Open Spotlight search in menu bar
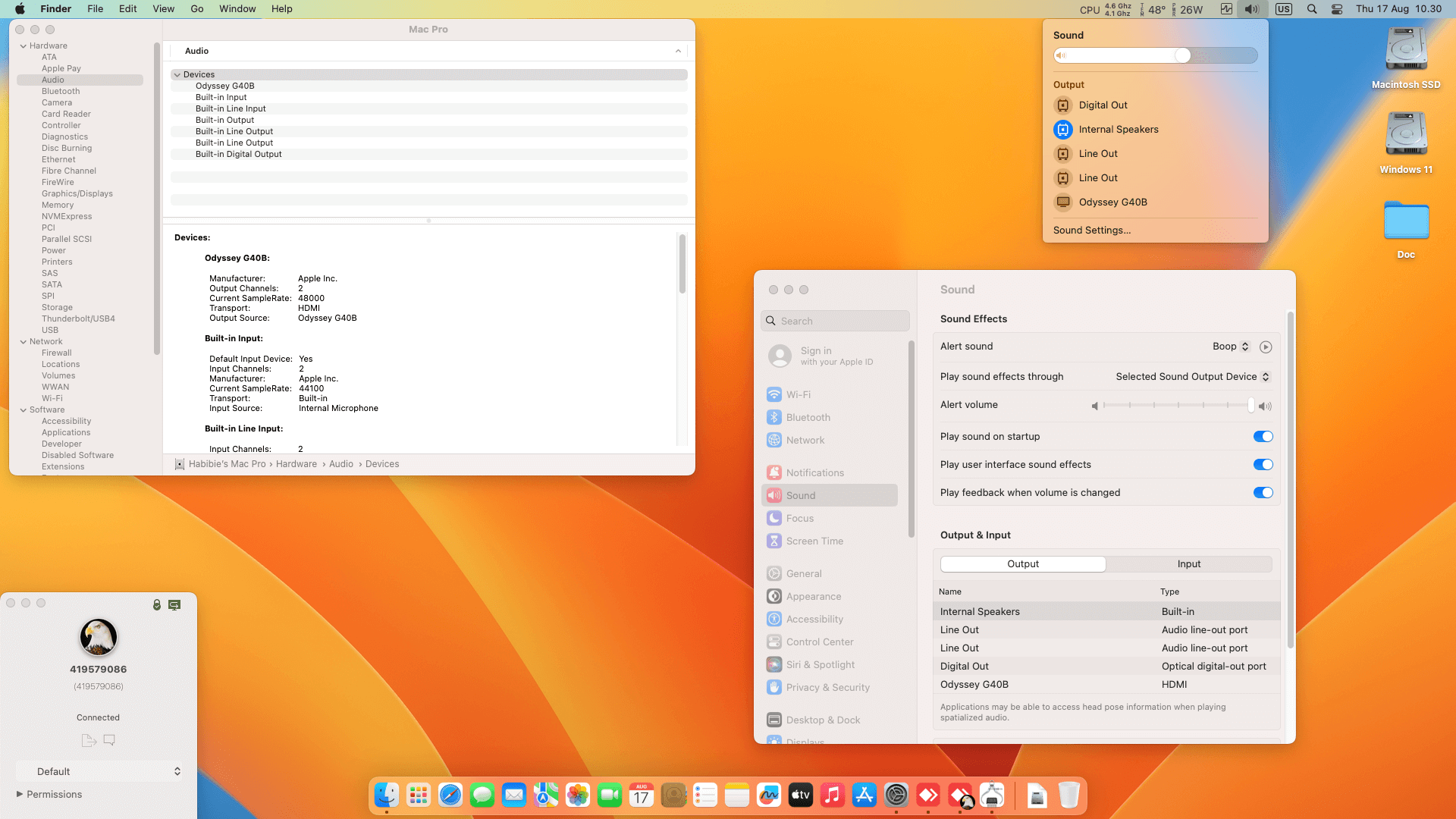 1312,9
